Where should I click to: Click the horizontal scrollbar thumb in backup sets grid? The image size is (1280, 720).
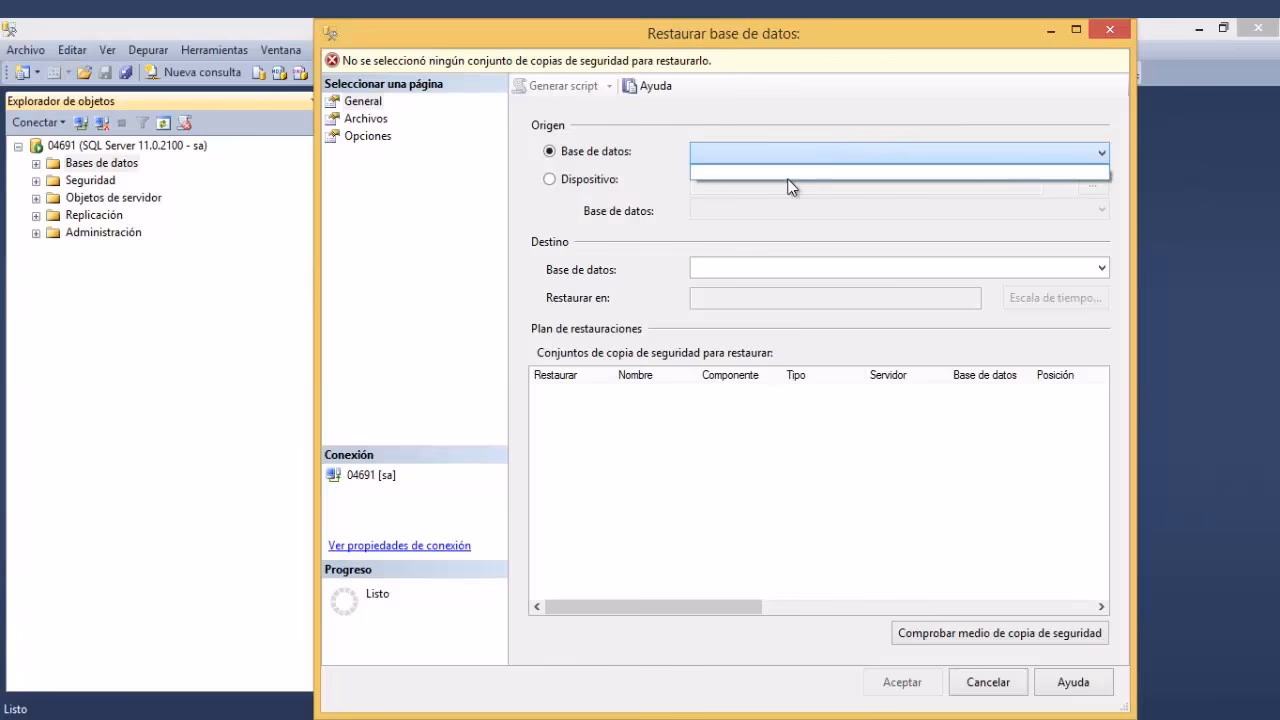[653, 607]
